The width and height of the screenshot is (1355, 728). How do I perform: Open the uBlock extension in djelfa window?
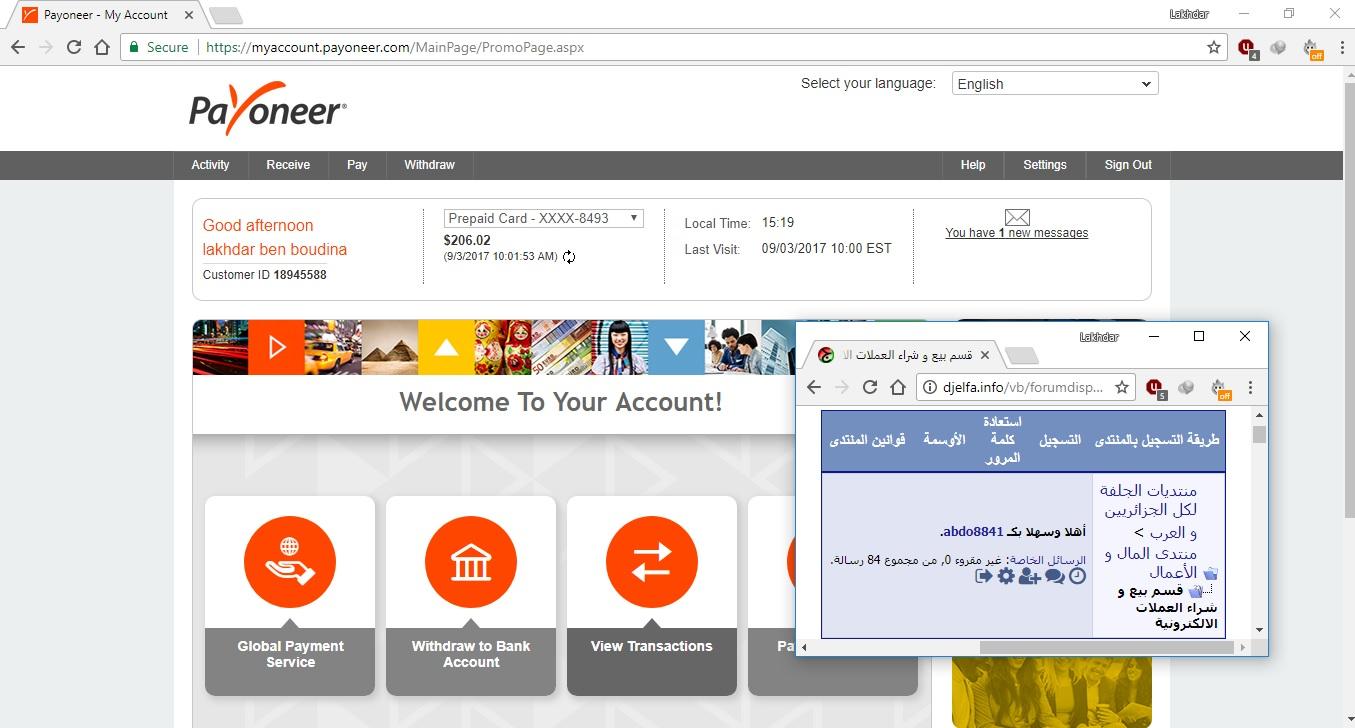[1155, 388]
